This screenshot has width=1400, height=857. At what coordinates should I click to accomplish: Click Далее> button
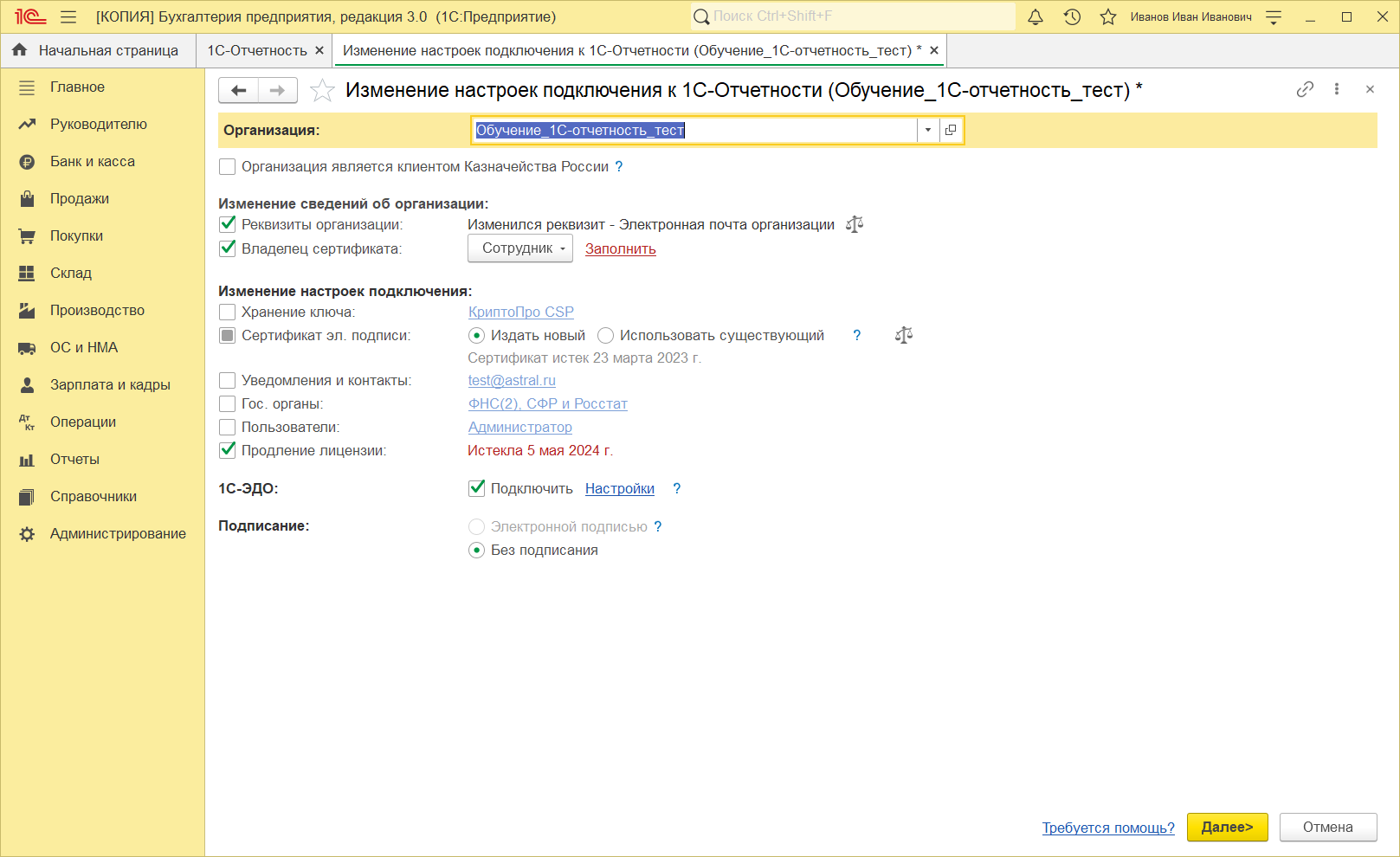tap(1228, 828)
